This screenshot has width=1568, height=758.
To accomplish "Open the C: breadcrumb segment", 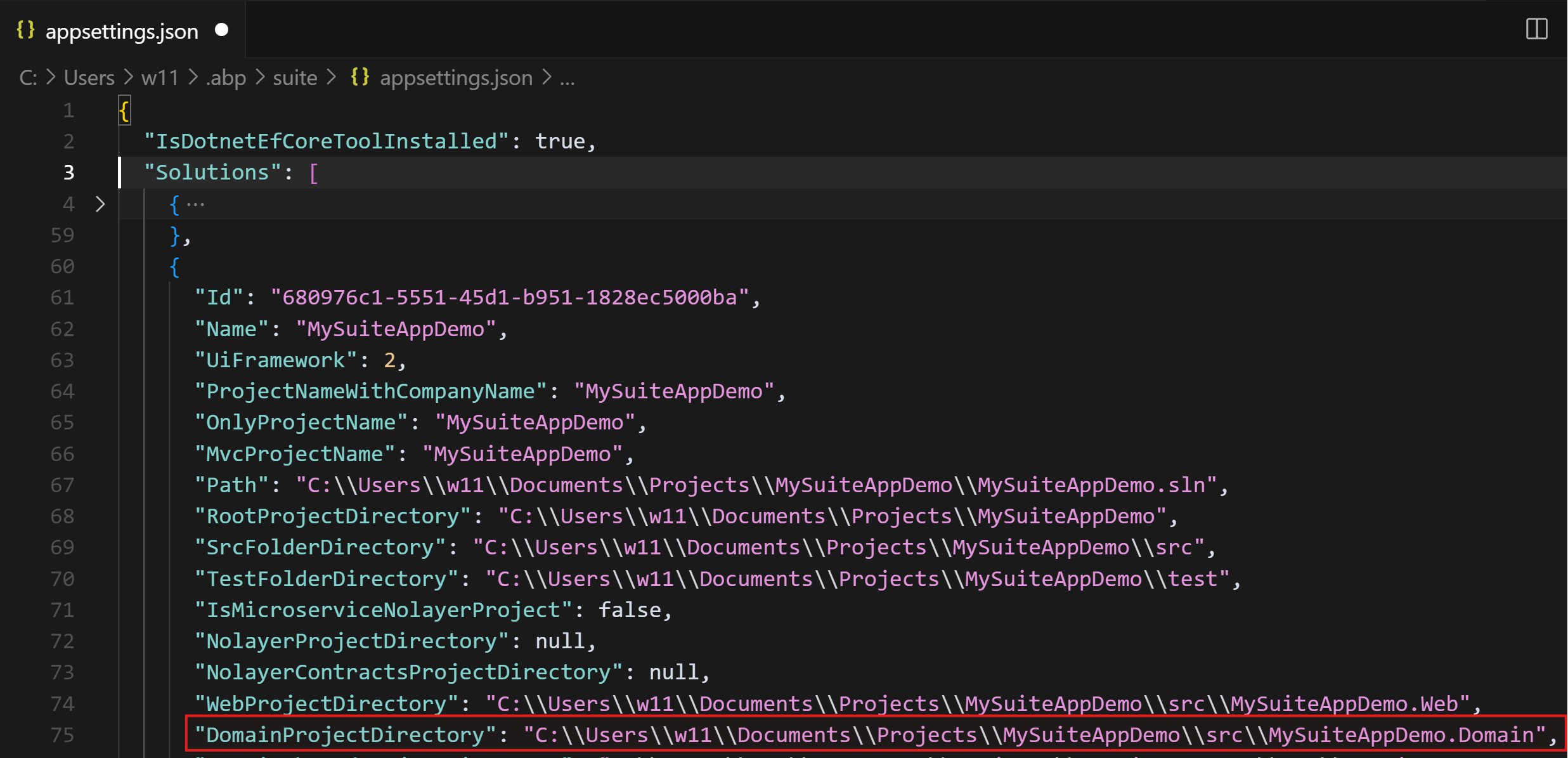I will pyautogui.click(x=28, y=77).
